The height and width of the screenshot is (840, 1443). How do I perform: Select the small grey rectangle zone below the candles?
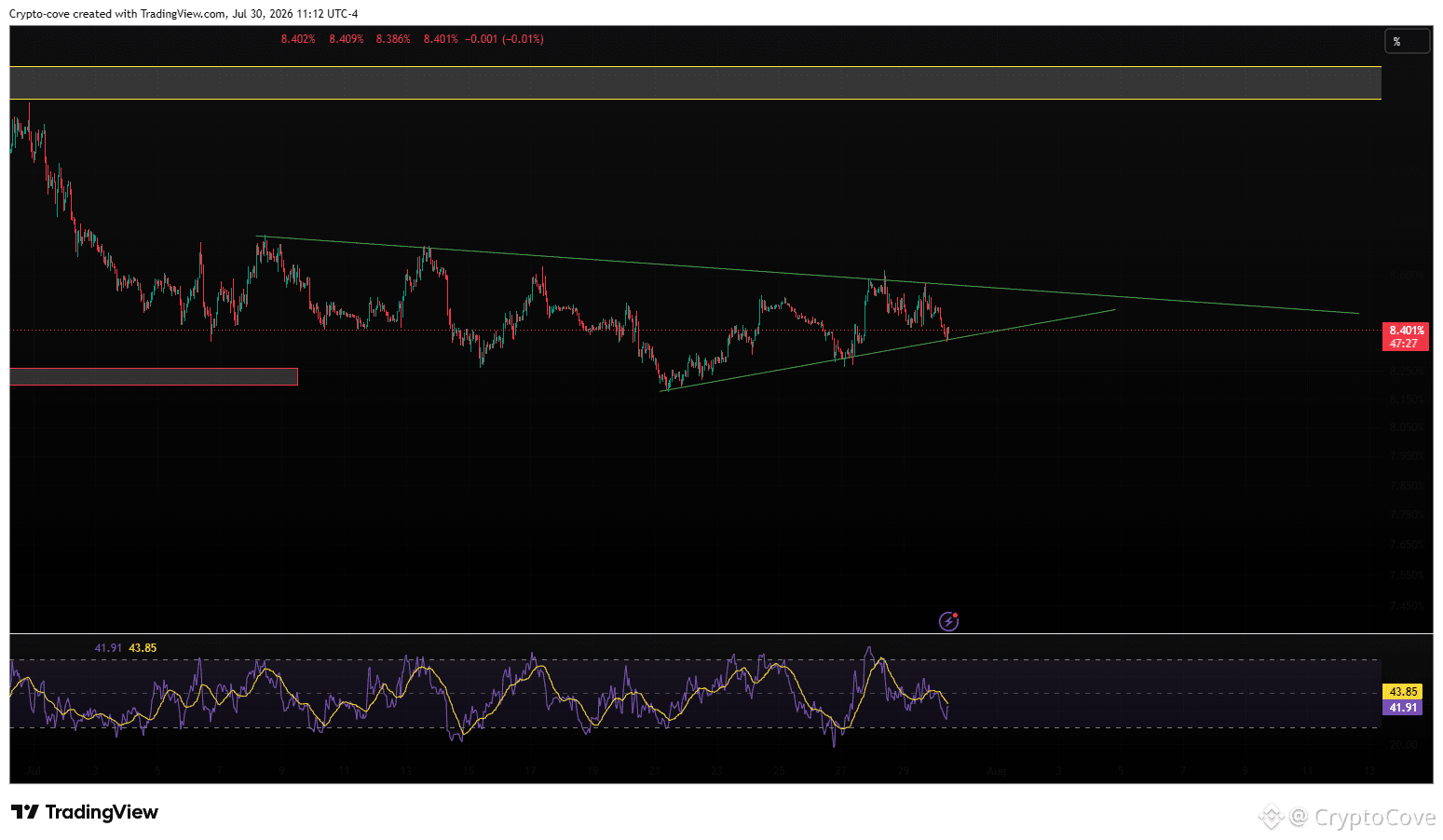(154, 376)
